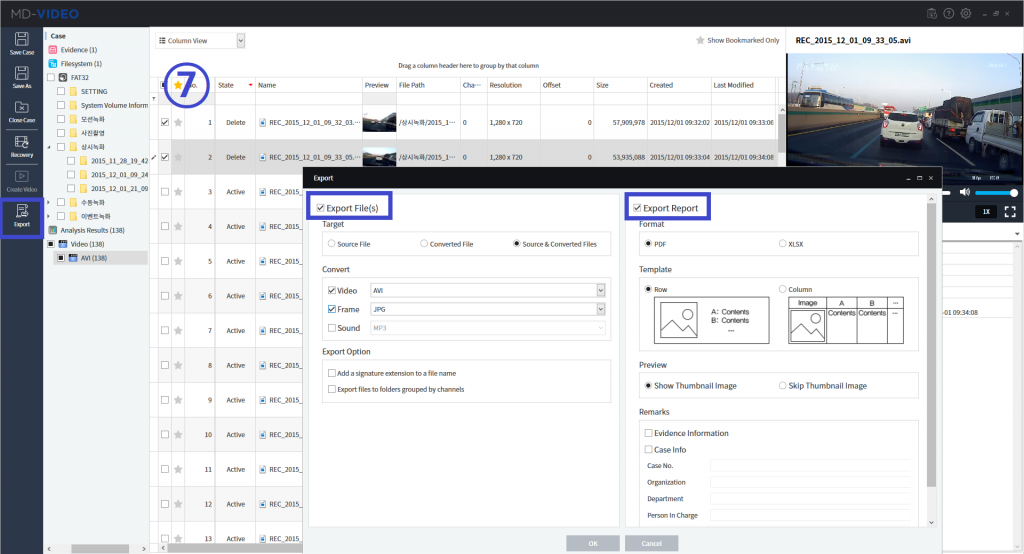This screenshot has height=554, width=1024.
Task: Select Converted File target radio
Action: (424, 244)
